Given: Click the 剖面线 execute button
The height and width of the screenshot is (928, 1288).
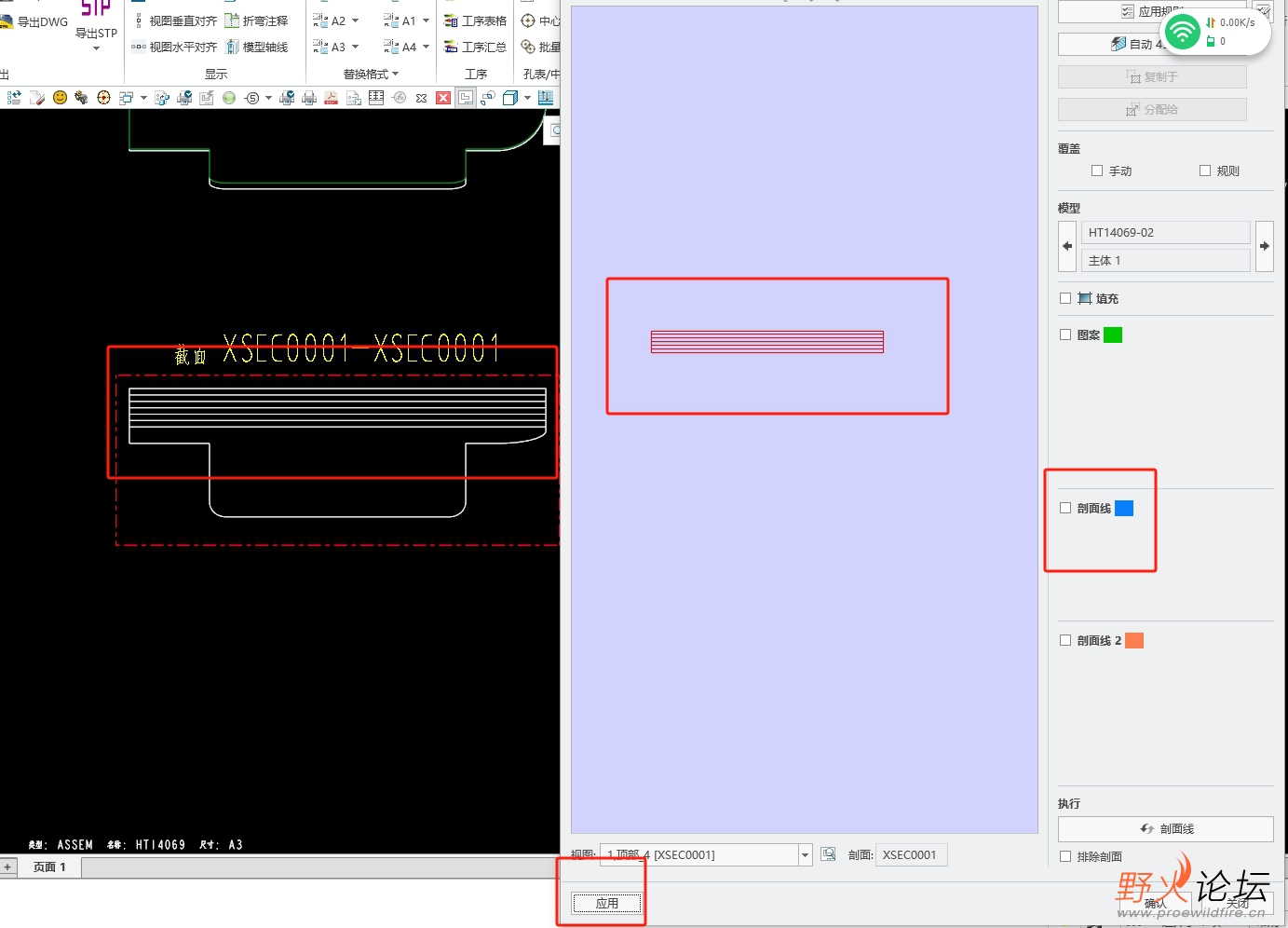Looking at the screenshot, I should pos(1166,828).
